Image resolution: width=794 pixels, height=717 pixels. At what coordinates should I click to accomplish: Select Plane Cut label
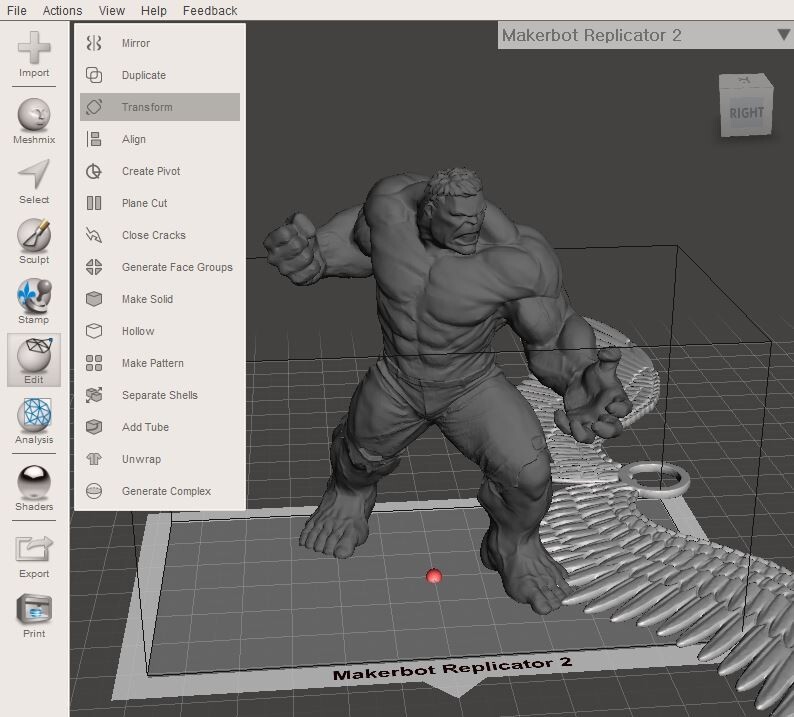[144, 203]
